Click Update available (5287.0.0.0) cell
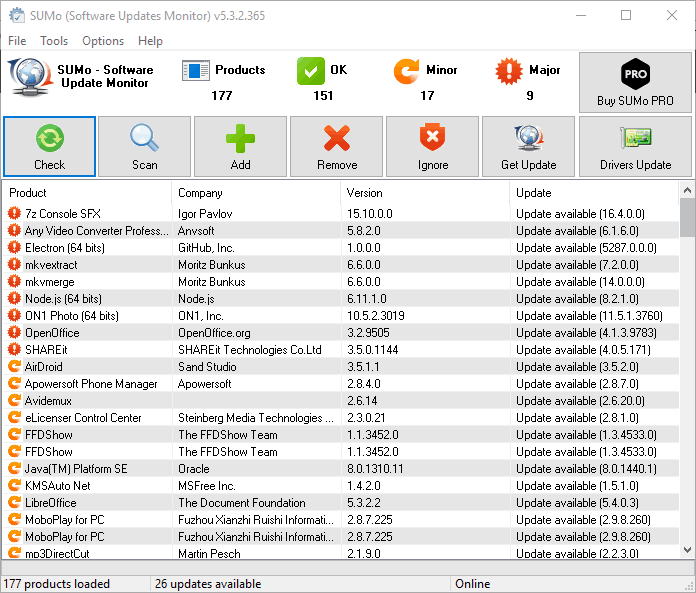 pyautogui.click(x=586, y=247)
